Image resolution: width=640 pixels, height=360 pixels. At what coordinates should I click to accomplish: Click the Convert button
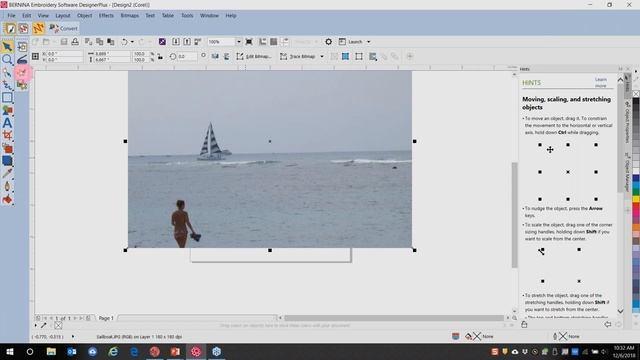tap(63, 28)
